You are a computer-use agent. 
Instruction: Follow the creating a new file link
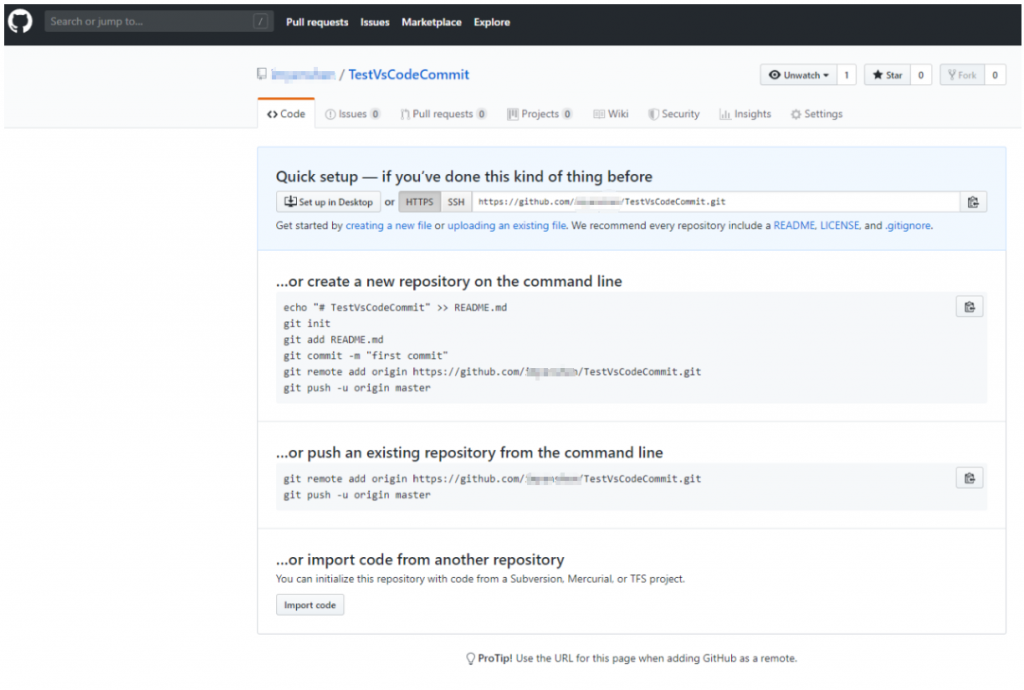(x=388, y=226)
